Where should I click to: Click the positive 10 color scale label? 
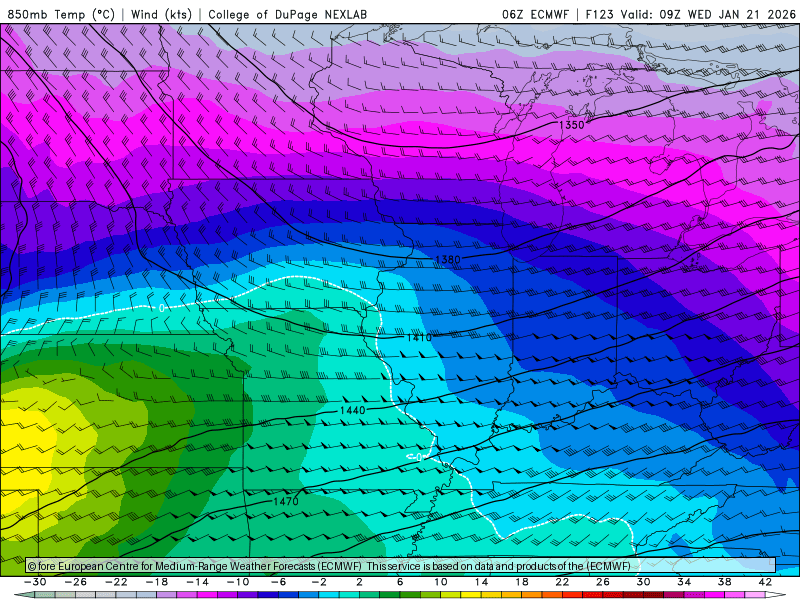[x=440, y=582]
